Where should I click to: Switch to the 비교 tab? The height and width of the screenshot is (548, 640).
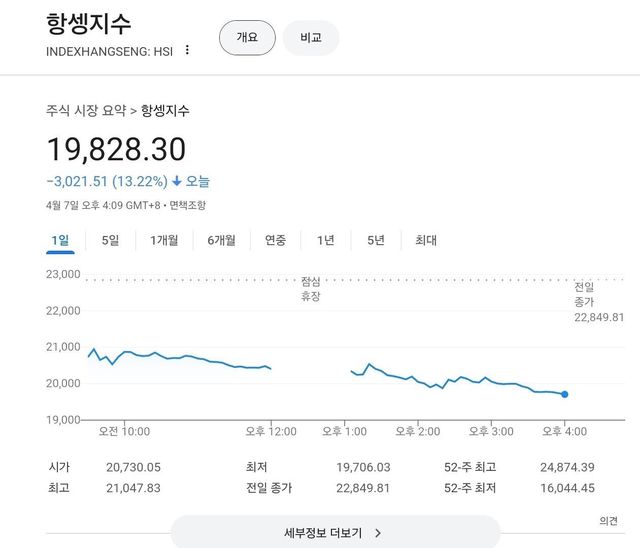(x=311, y=37)
